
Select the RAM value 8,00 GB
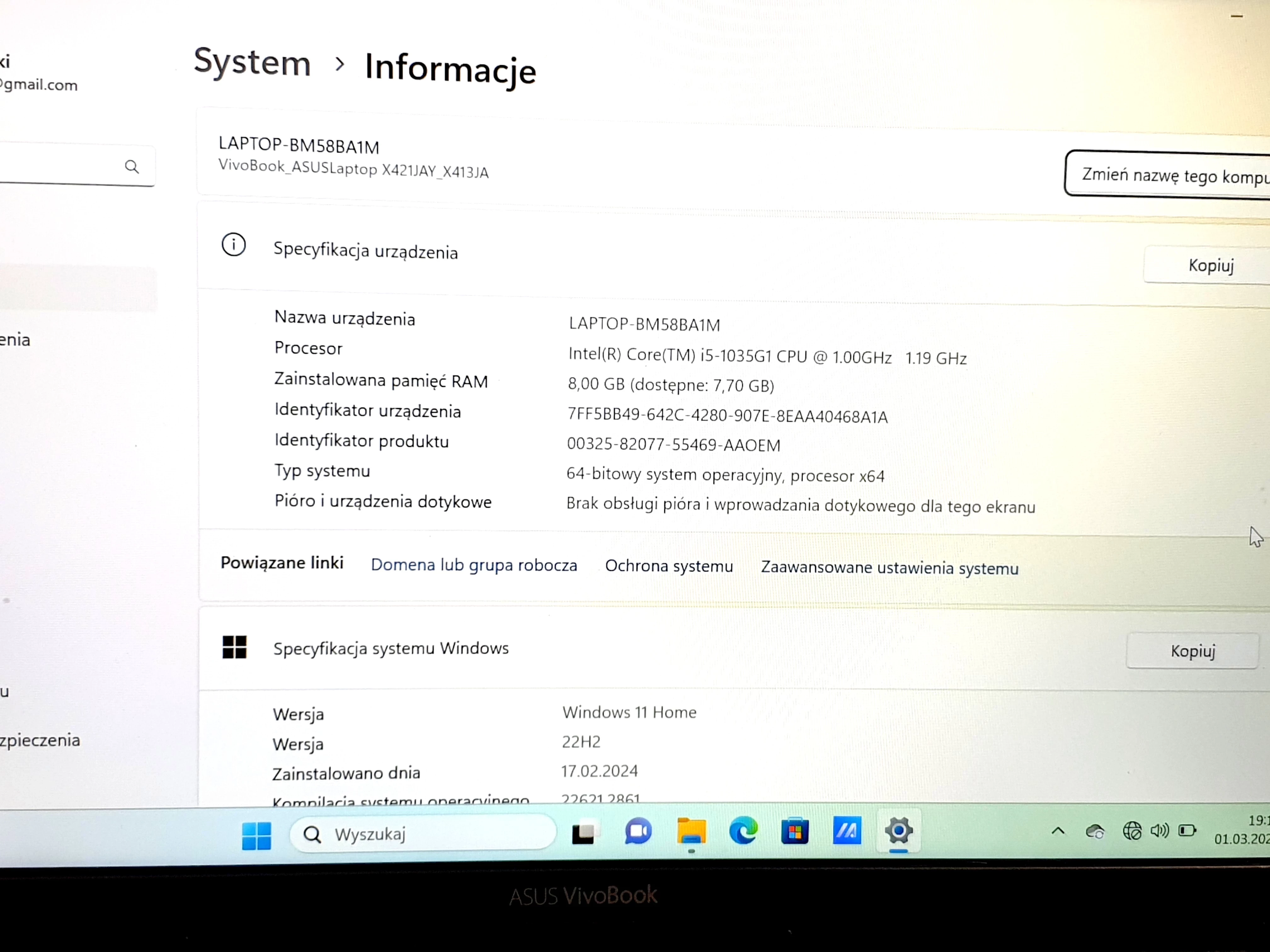(671, 384)
